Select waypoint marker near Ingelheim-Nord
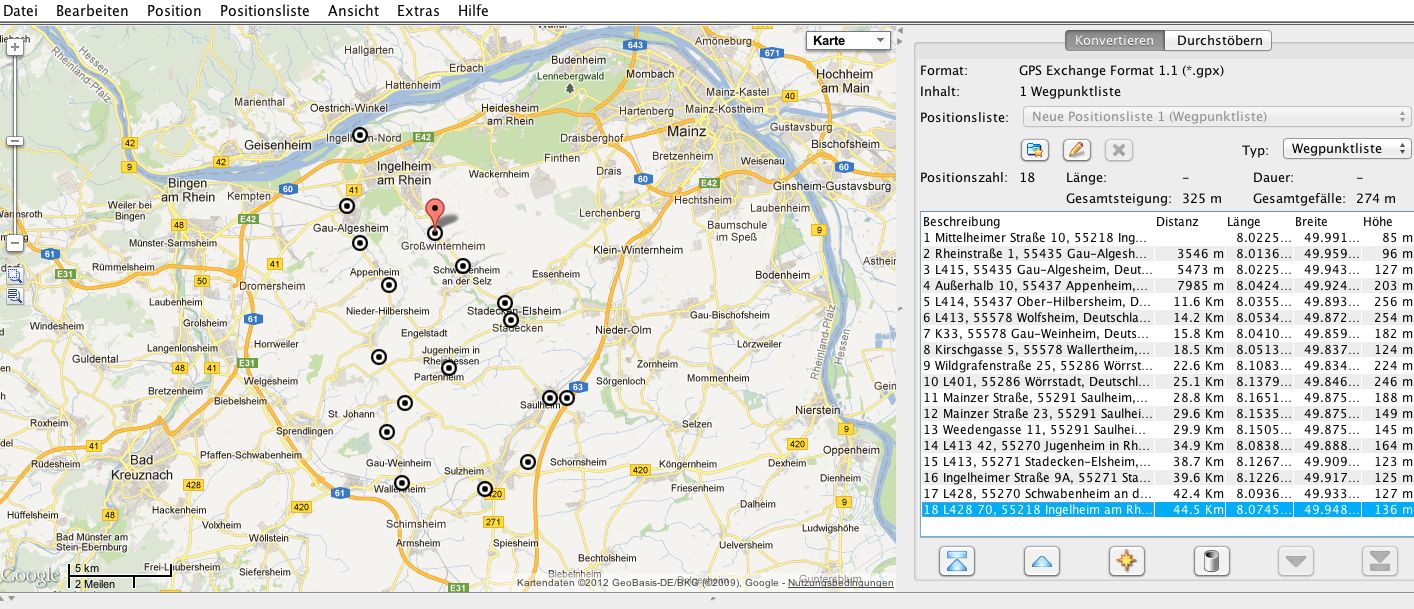 pyautogui.click(x=360, y=135)
